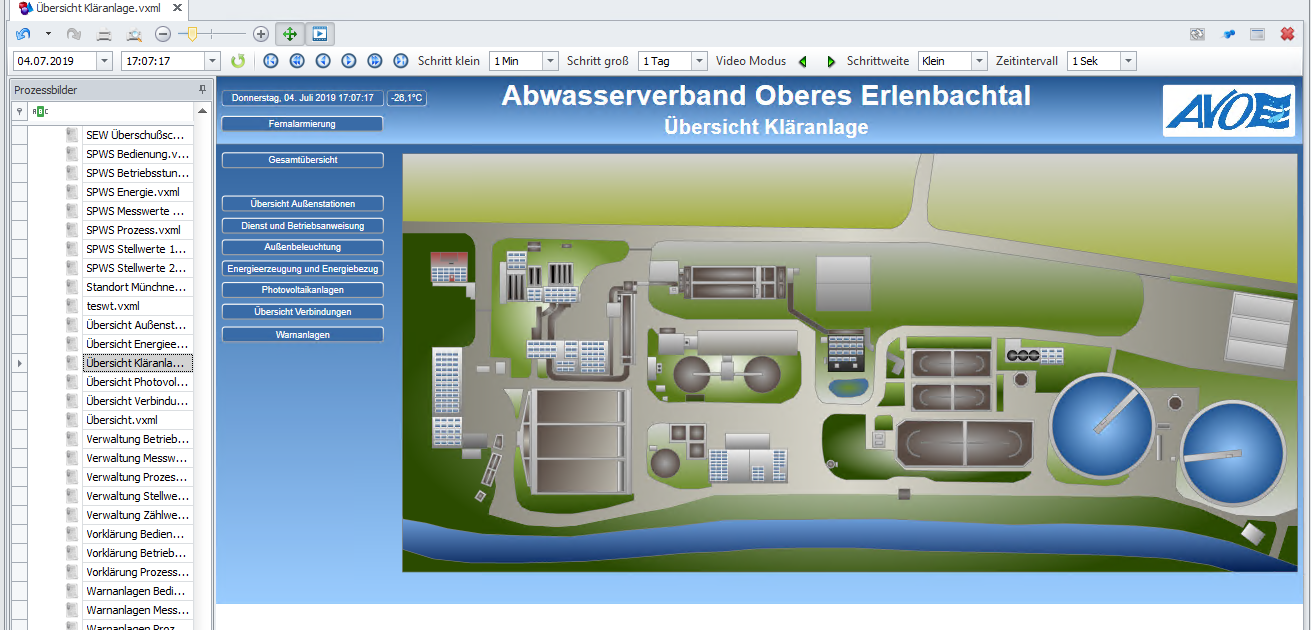
Task: Open Übersicht Verbindungen button
Action: tap(302, 312)
